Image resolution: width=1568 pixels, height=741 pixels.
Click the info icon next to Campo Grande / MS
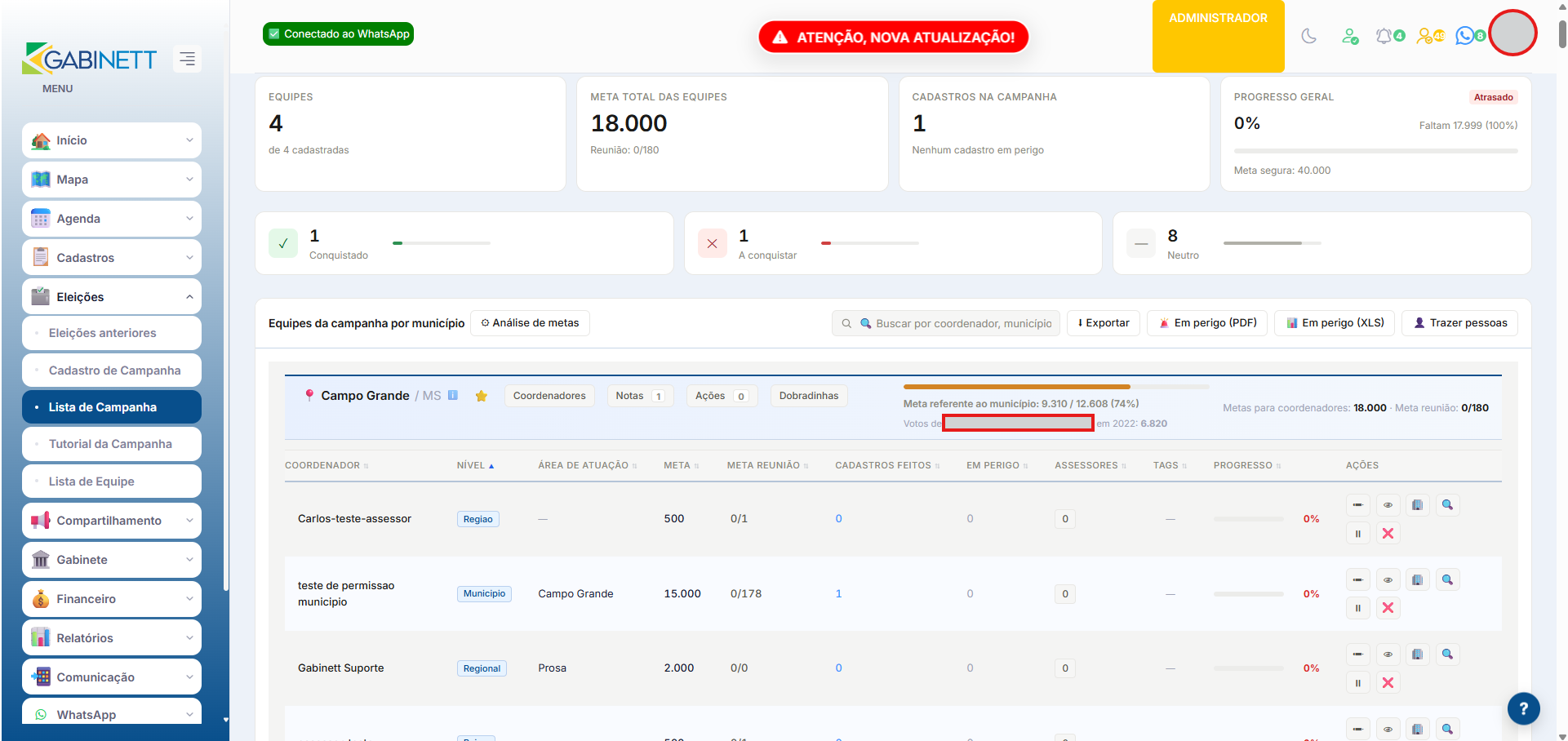point(453,395)
